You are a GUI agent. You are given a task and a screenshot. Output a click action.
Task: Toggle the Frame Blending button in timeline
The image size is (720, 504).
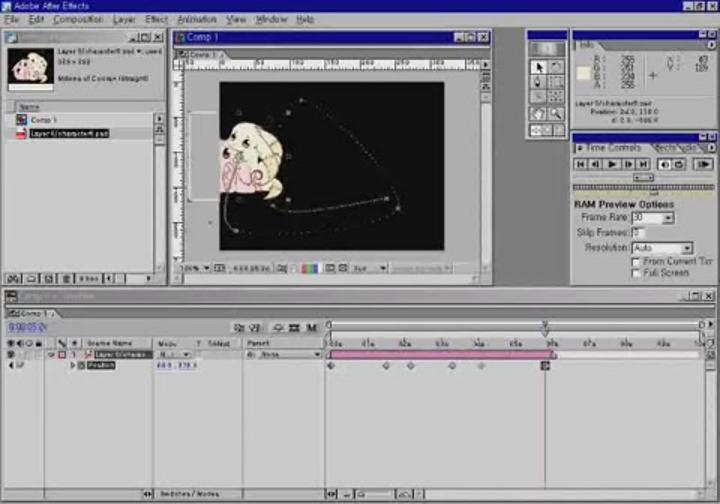click(x=294, y=328)
